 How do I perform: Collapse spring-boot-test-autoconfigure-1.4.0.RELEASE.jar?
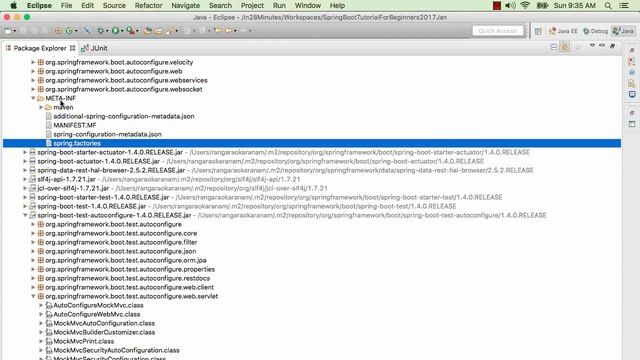[25, 215]
